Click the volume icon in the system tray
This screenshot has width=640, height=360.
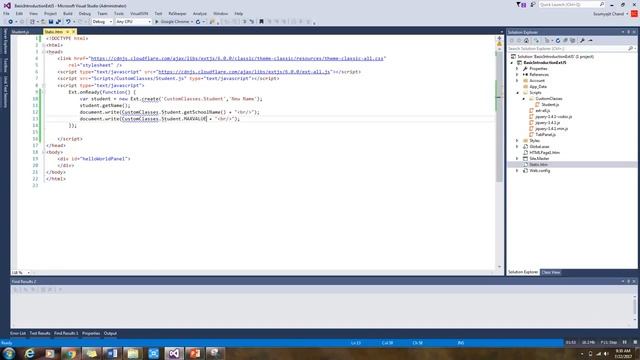click(606, 354)
